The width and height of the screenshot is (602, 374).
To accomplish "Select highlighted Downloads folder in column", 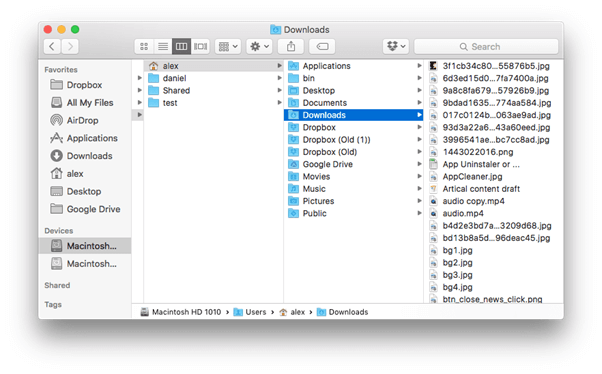I will pyautogui.click(x=353, y=115).
